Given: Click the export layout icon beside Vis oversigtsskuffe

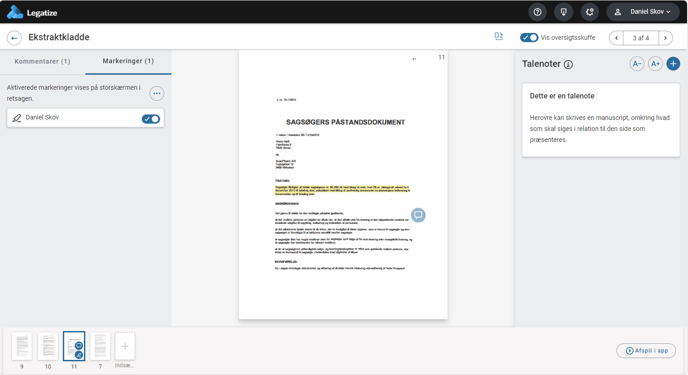Looking at the screenshot, I should (498, 36).
